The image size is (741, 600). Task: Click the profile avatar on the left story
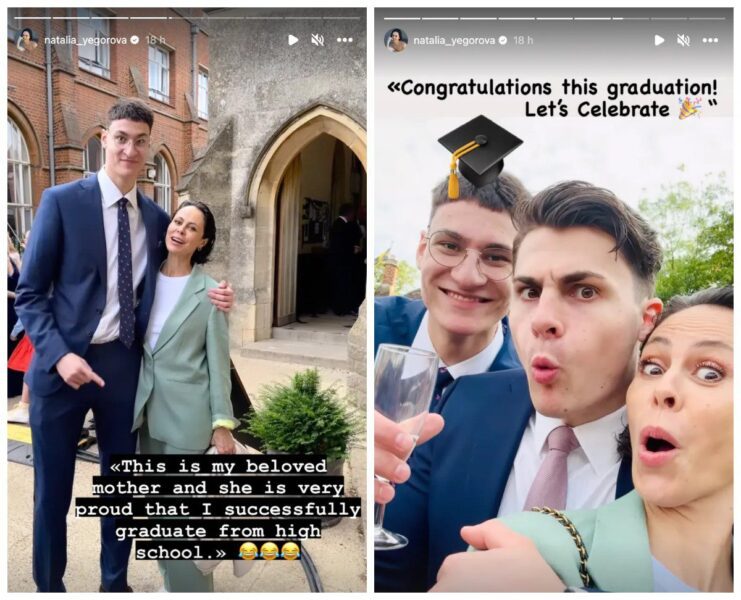tap(27, 40)
